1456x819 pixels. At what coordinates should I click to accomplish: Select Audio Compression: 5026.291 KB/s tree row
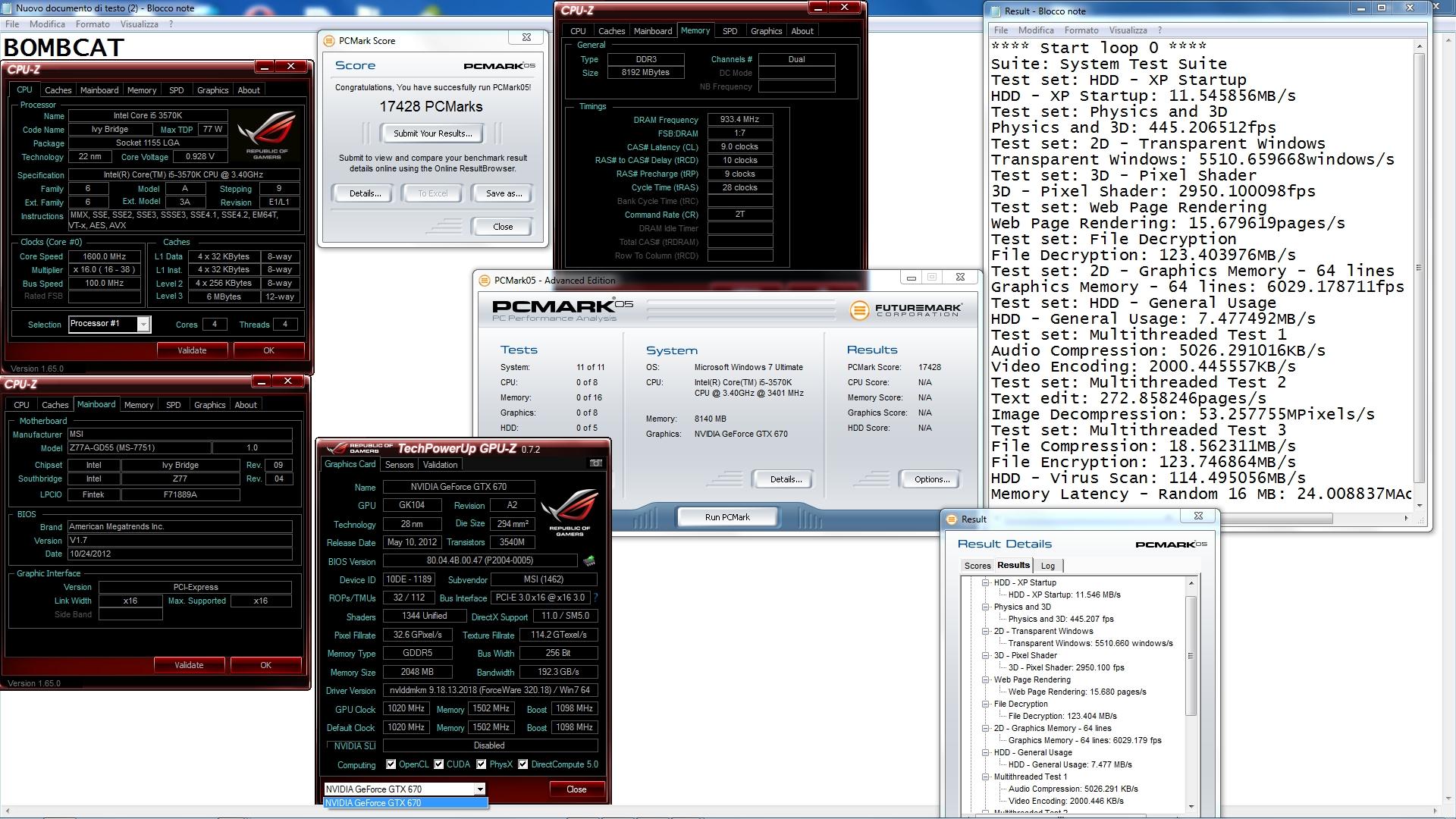[1073, 789]
